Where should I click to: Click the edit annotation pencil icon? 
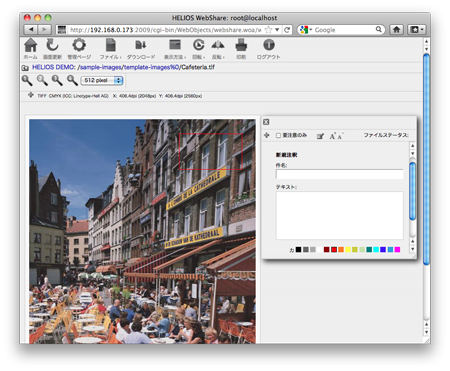[x=320, y=136]
